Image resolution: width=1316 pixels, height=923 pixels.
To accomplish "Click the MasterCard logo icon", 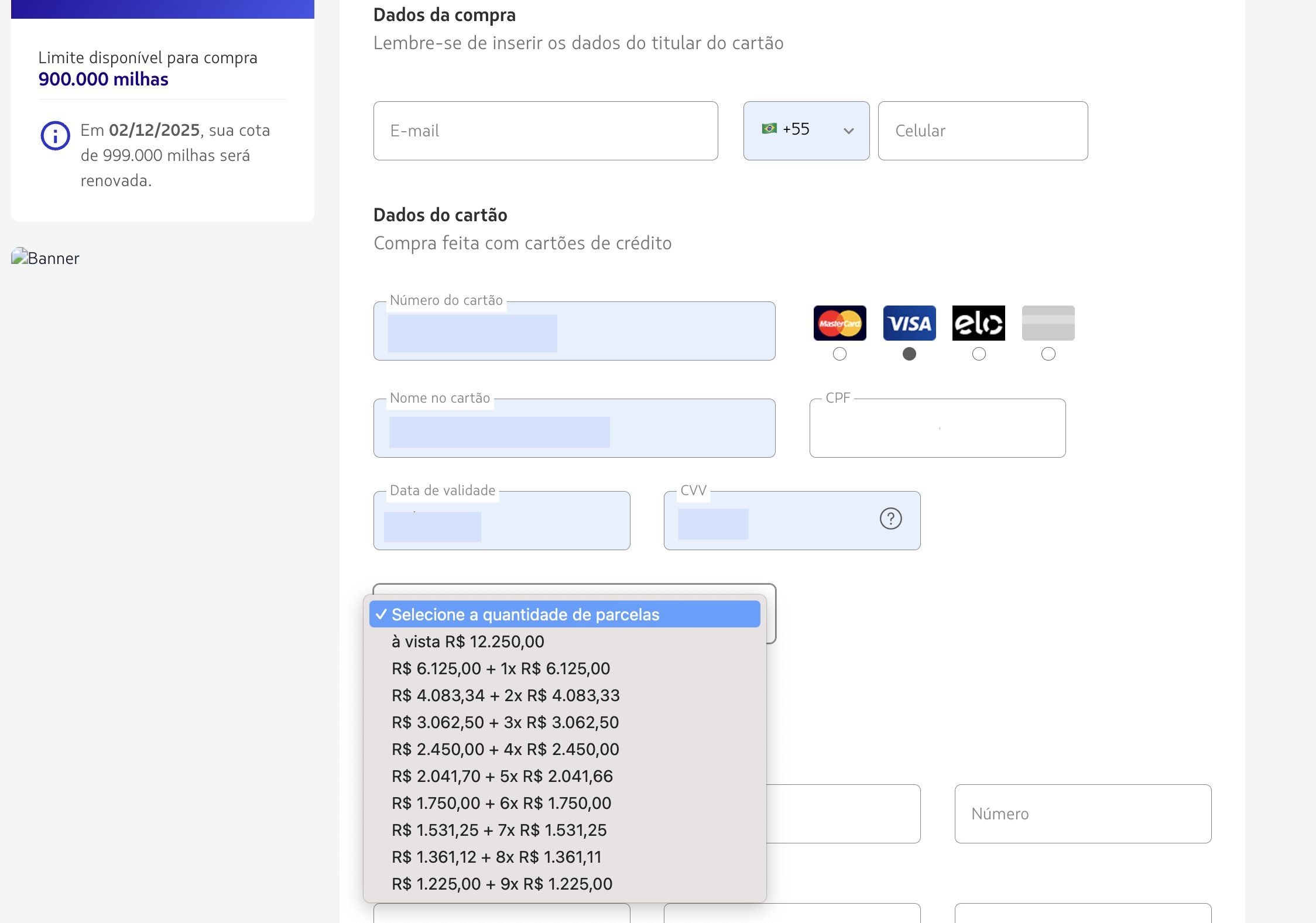I will (839, 323).
